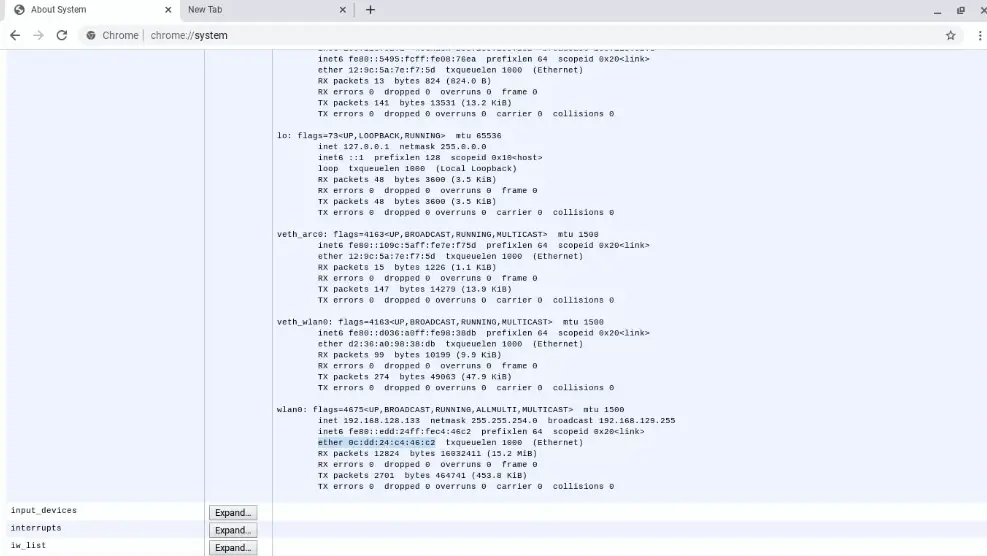Click veth_arc0 RX packets 15 line
The height and width of the screenshot is (556, 987).
point(407,267)
